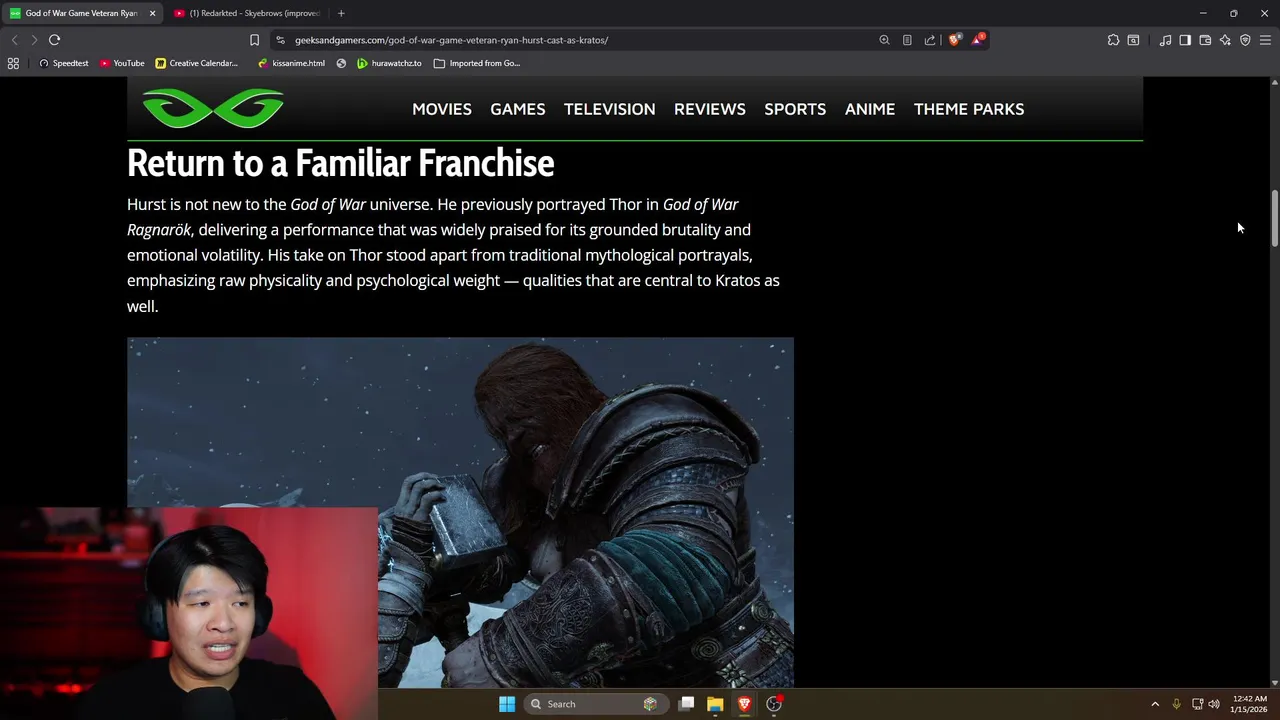Close the God of War Game Veteran tab

coord(152,13)
